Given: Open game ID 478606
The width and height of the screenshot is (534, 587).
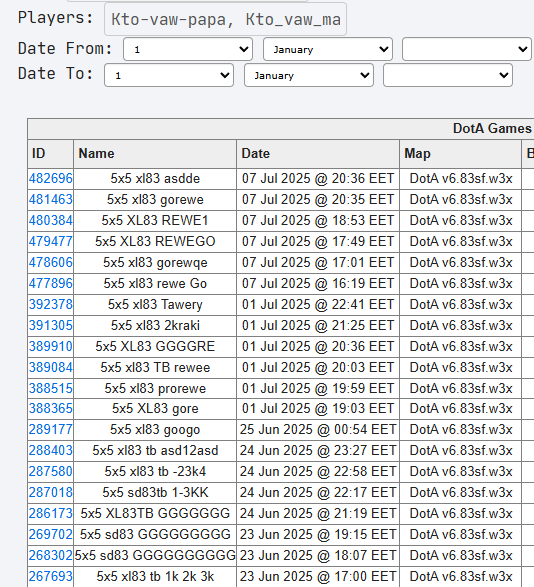Looking at the screenshot, I should tap(51, 262).
